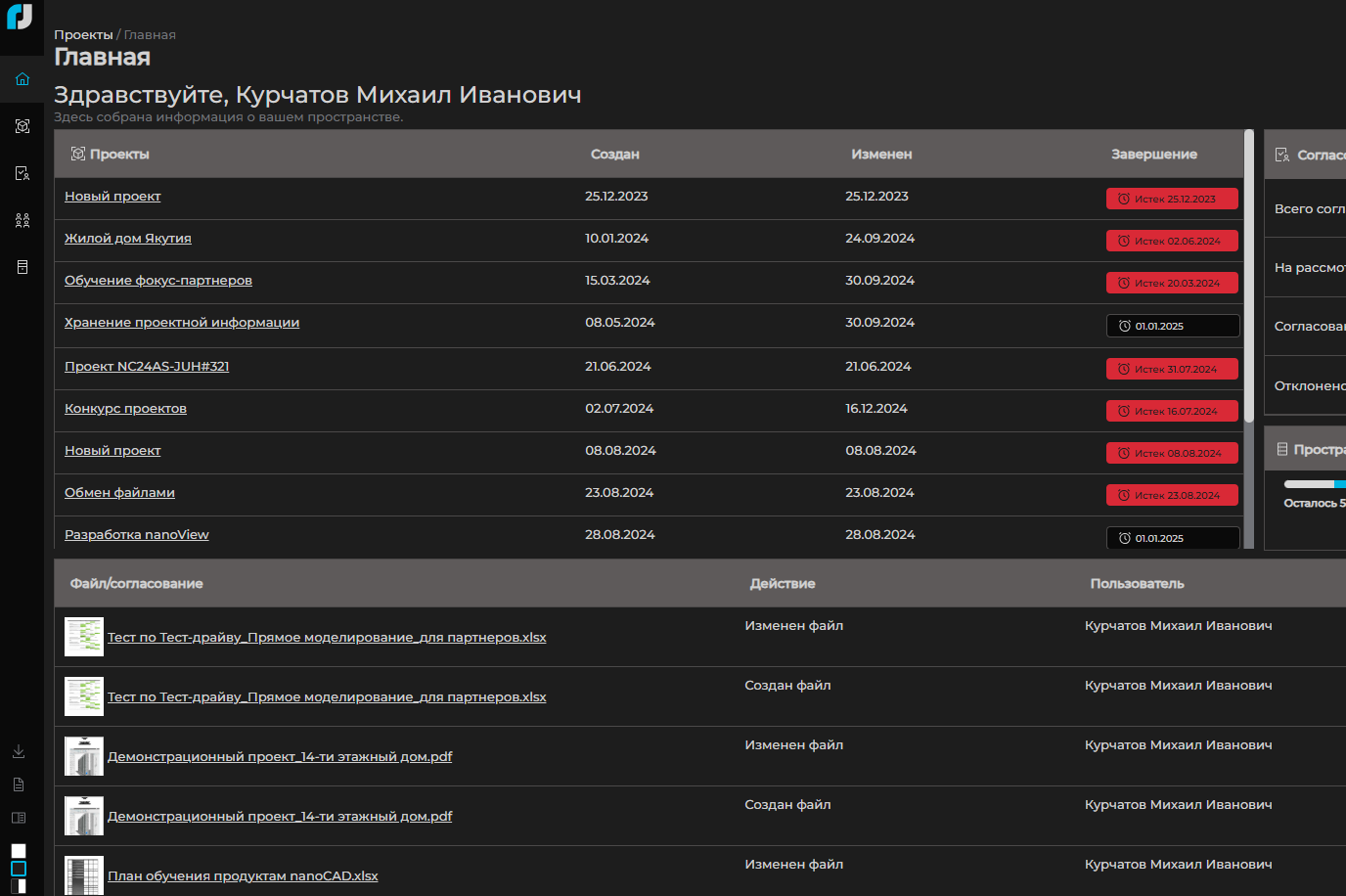Screen dimensions: 1346x896
Task: Click thumbnail of first 'Демонстрационный проект' PDF
Action: tap(84, 757)
